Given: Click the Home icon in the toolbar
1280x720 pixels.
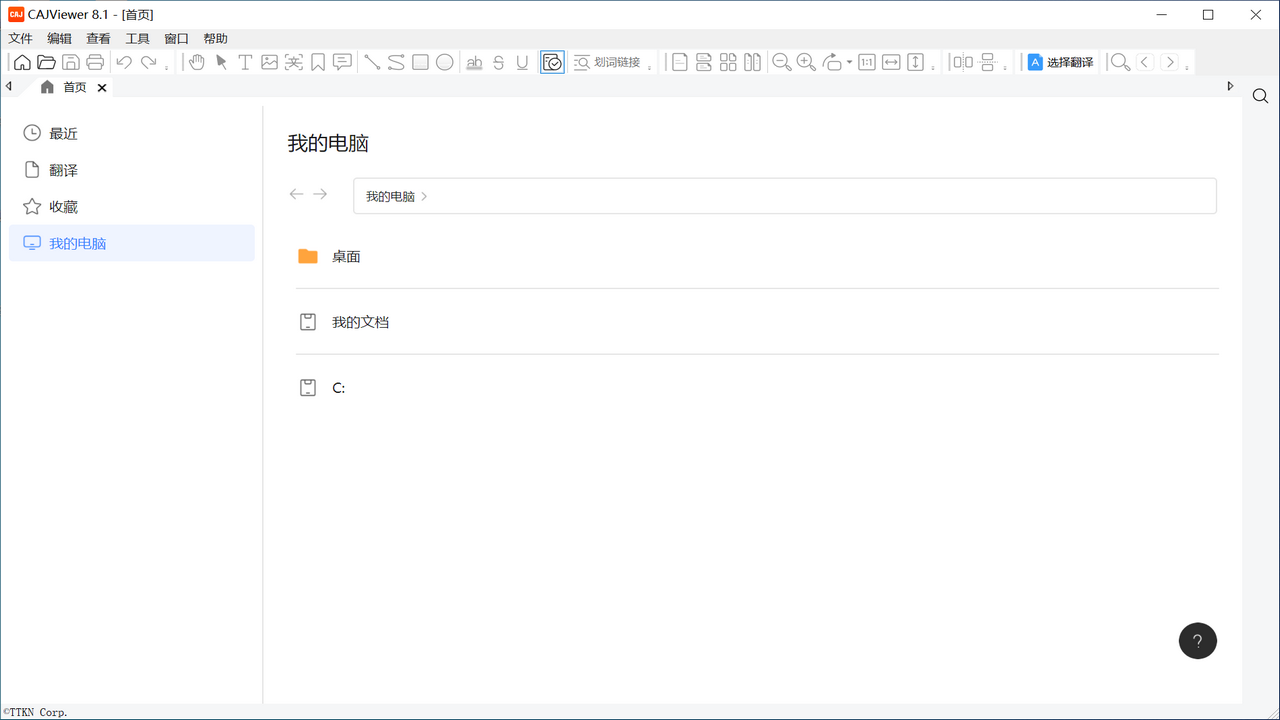Looking at the screenshot, I should 22,62.
